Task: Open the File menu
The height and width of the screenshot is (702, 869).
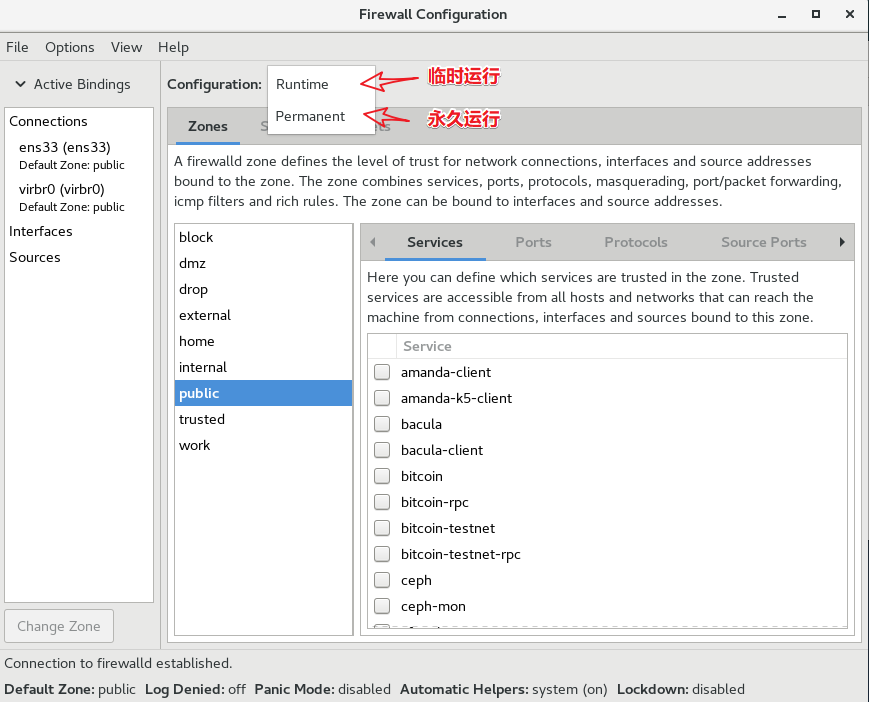Action: pos(17,47)
